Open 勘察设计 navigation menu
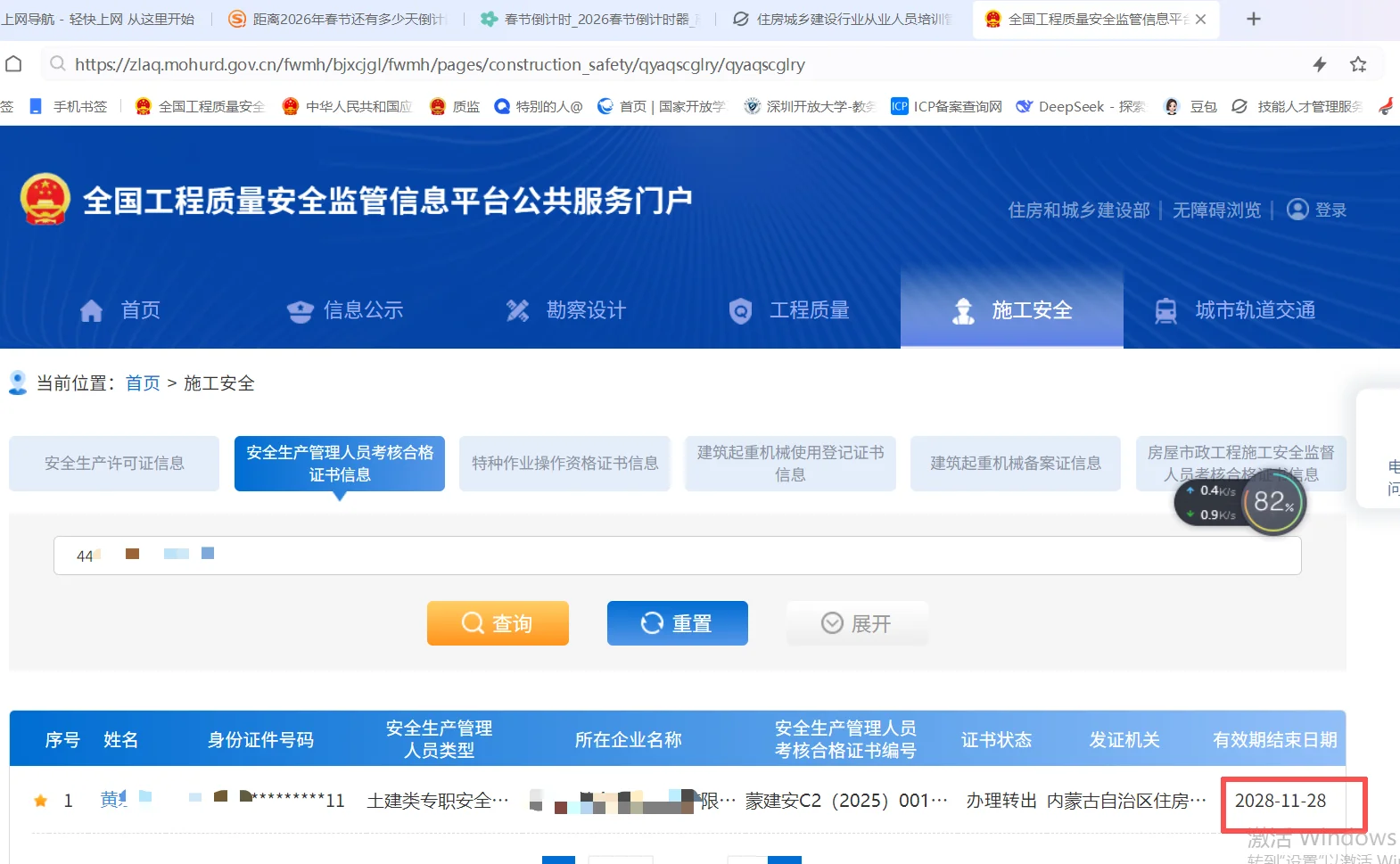 point(566,310)
